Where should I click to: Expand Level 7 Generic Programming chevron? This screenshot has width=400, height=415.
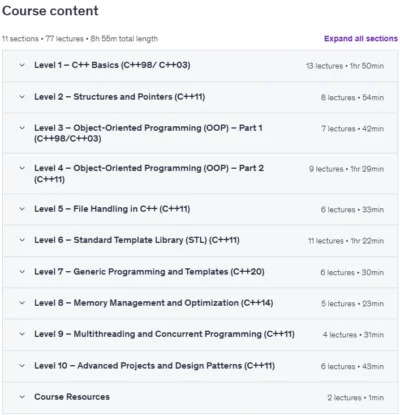click(22, 272)
